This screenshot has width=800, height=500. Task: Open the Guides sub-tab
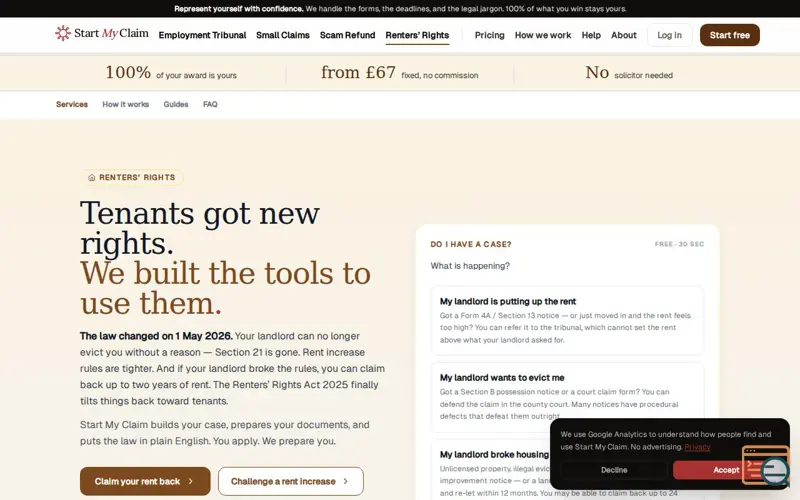pyautogui.click(x=176, y=104)
